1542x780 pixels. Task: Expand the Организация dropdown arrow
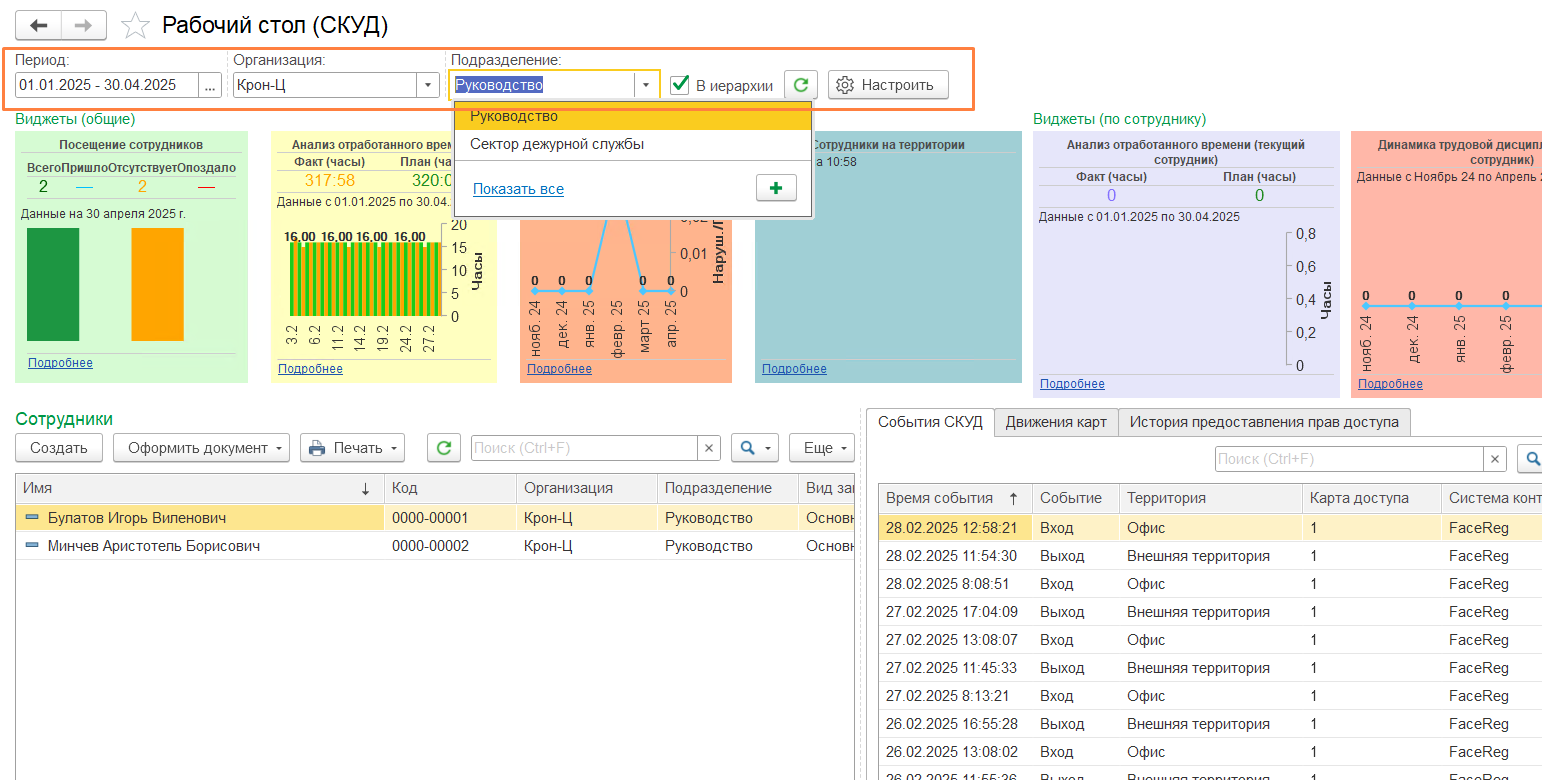point(428,86)
